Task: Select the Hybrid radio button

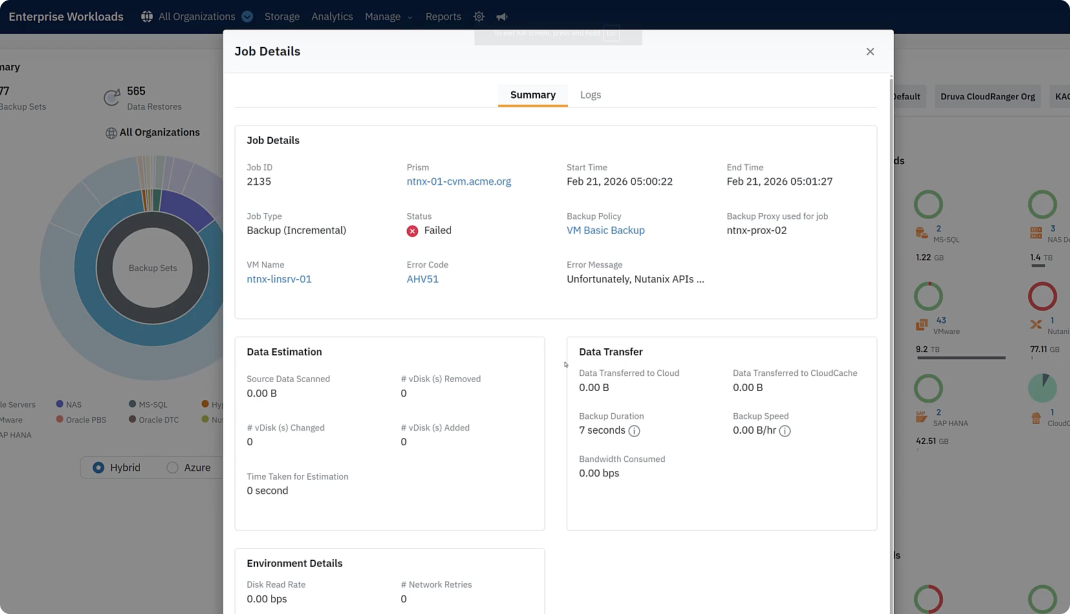Action: tap(98, 468)
